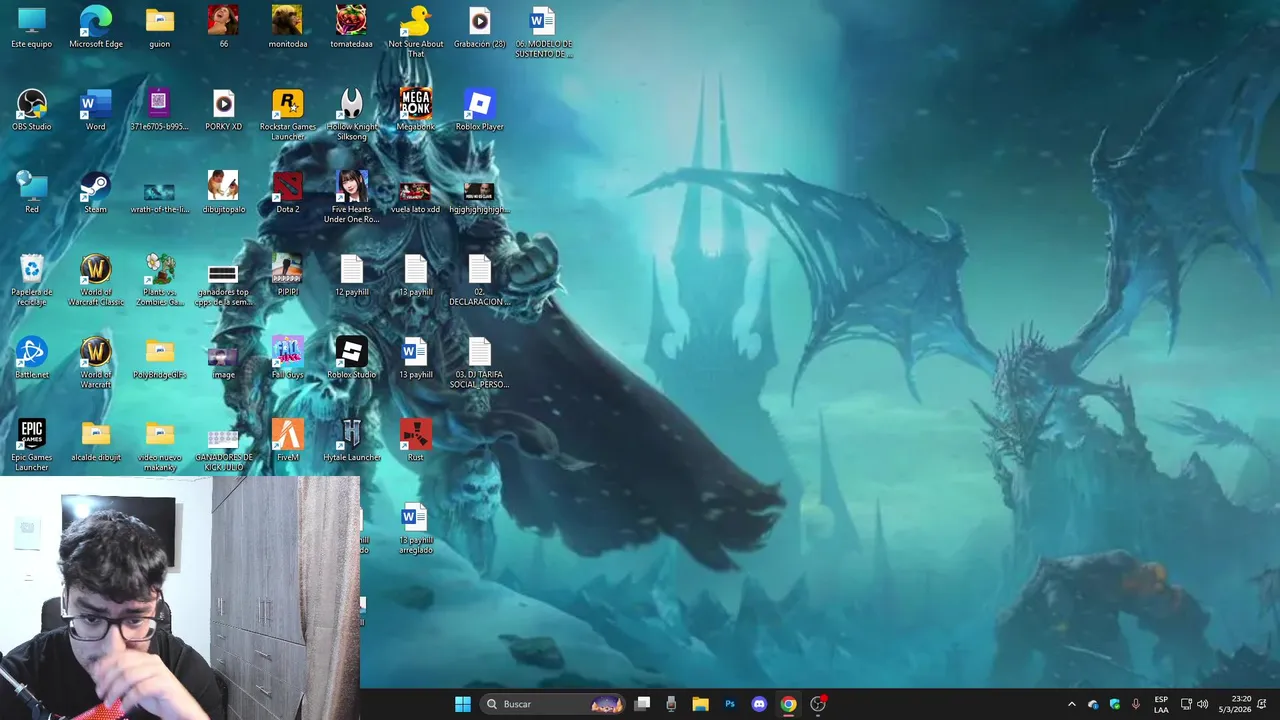Open File Explorer from the taskbar
The height and width of the screenshot is (720, 1280).
coord(700,704)
